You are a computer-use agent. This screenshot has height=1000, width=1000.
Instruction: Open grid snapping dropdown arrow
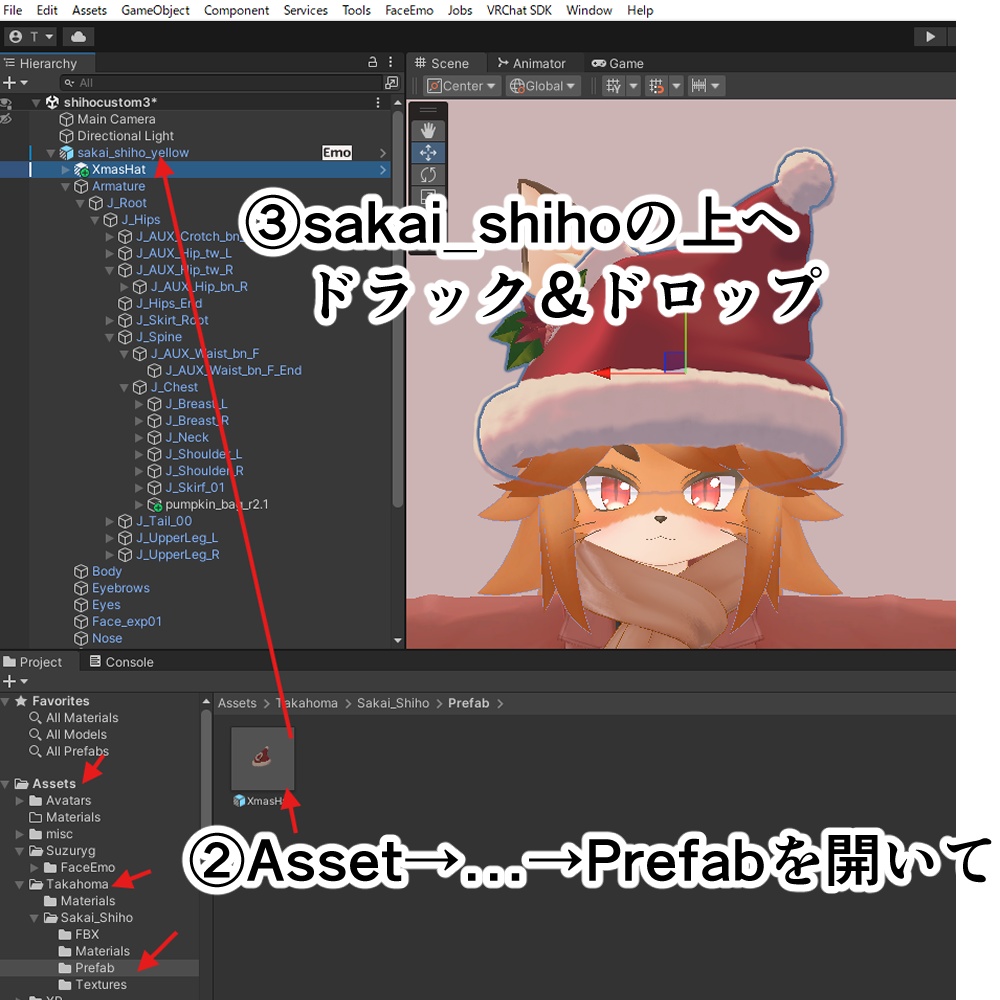pyautogui.click(x=676, y=86)
